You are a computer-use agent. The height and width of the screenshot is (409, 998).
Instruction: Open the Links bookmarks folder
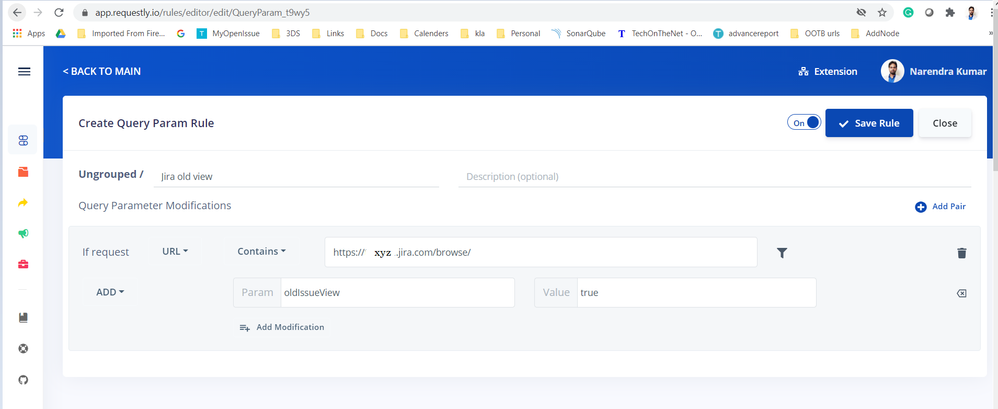point(327,33)
